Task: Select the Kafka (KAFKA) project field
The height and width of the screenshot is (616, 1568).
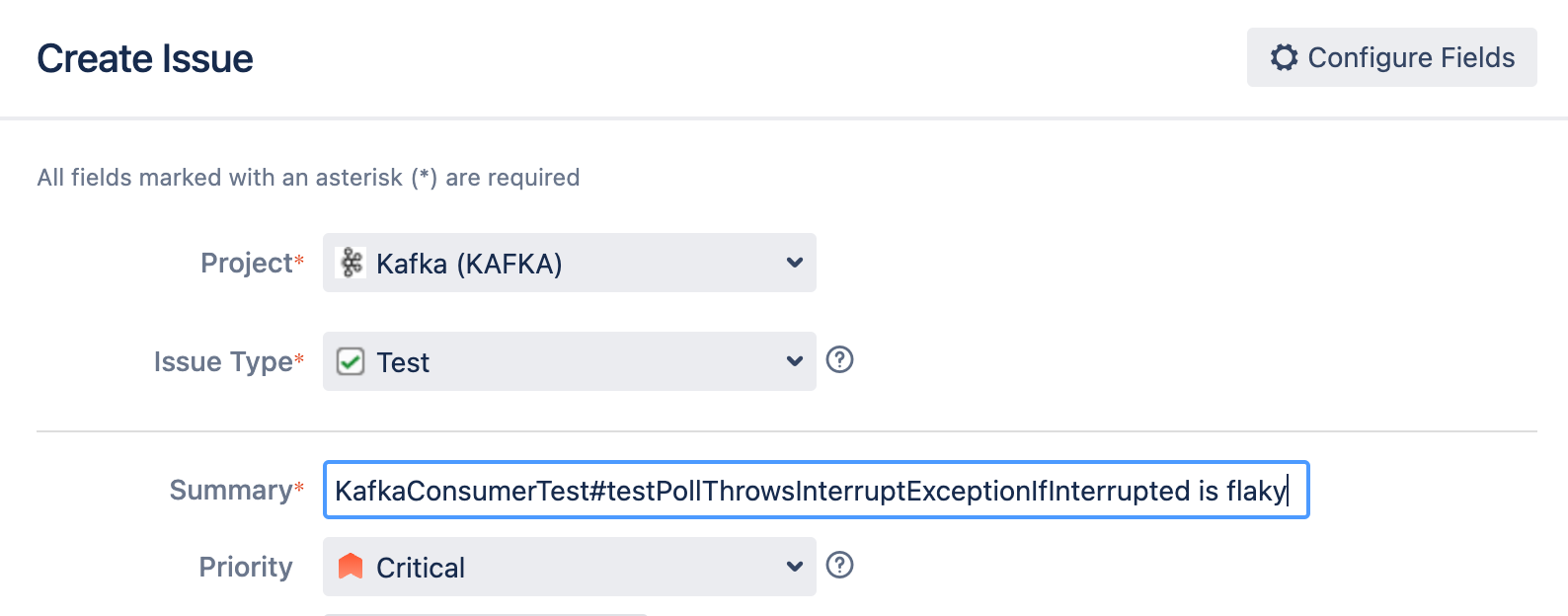Action: coord(569,263)
